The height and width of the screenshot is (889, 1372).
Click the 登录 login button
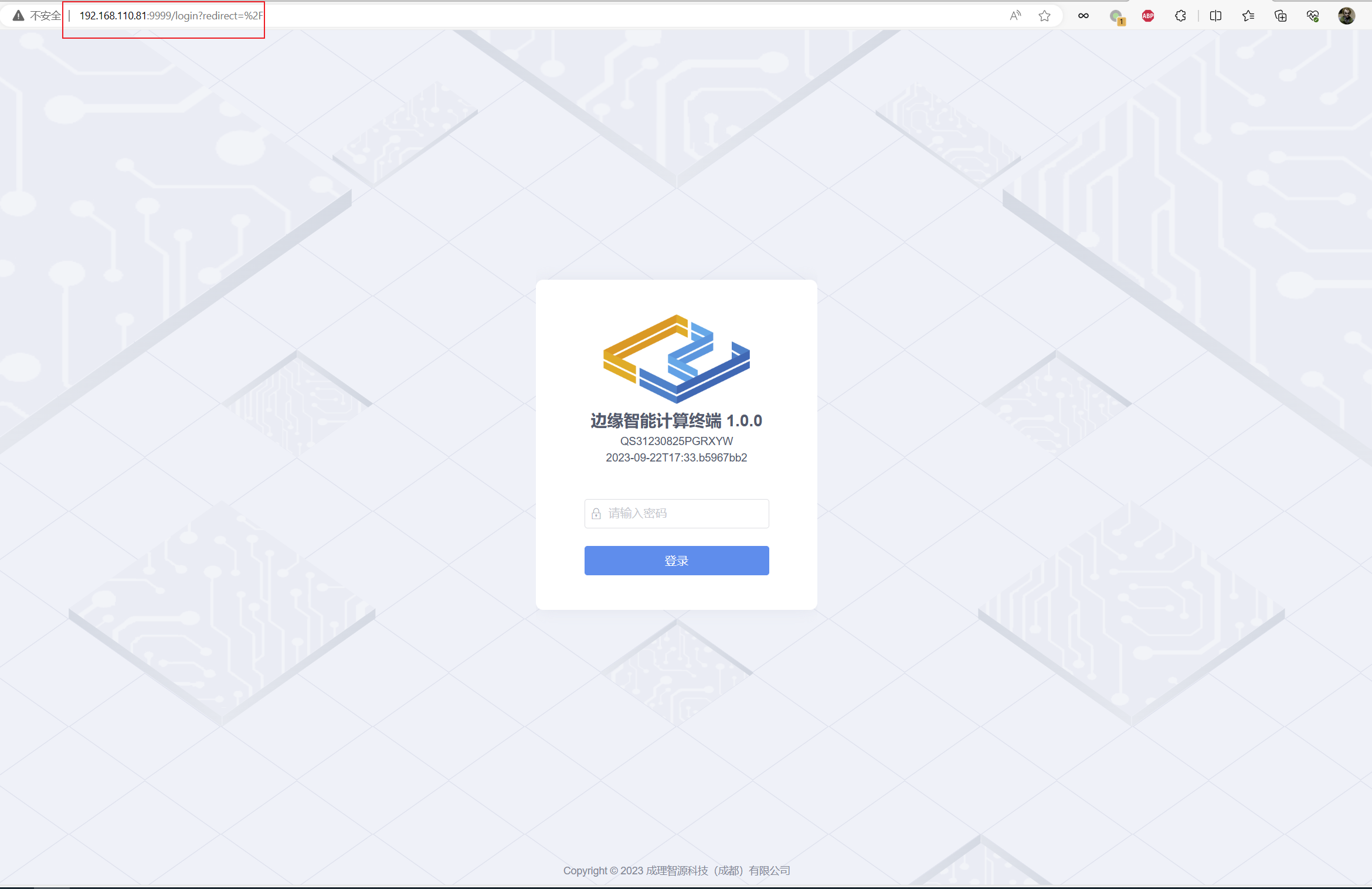point(676,560)
